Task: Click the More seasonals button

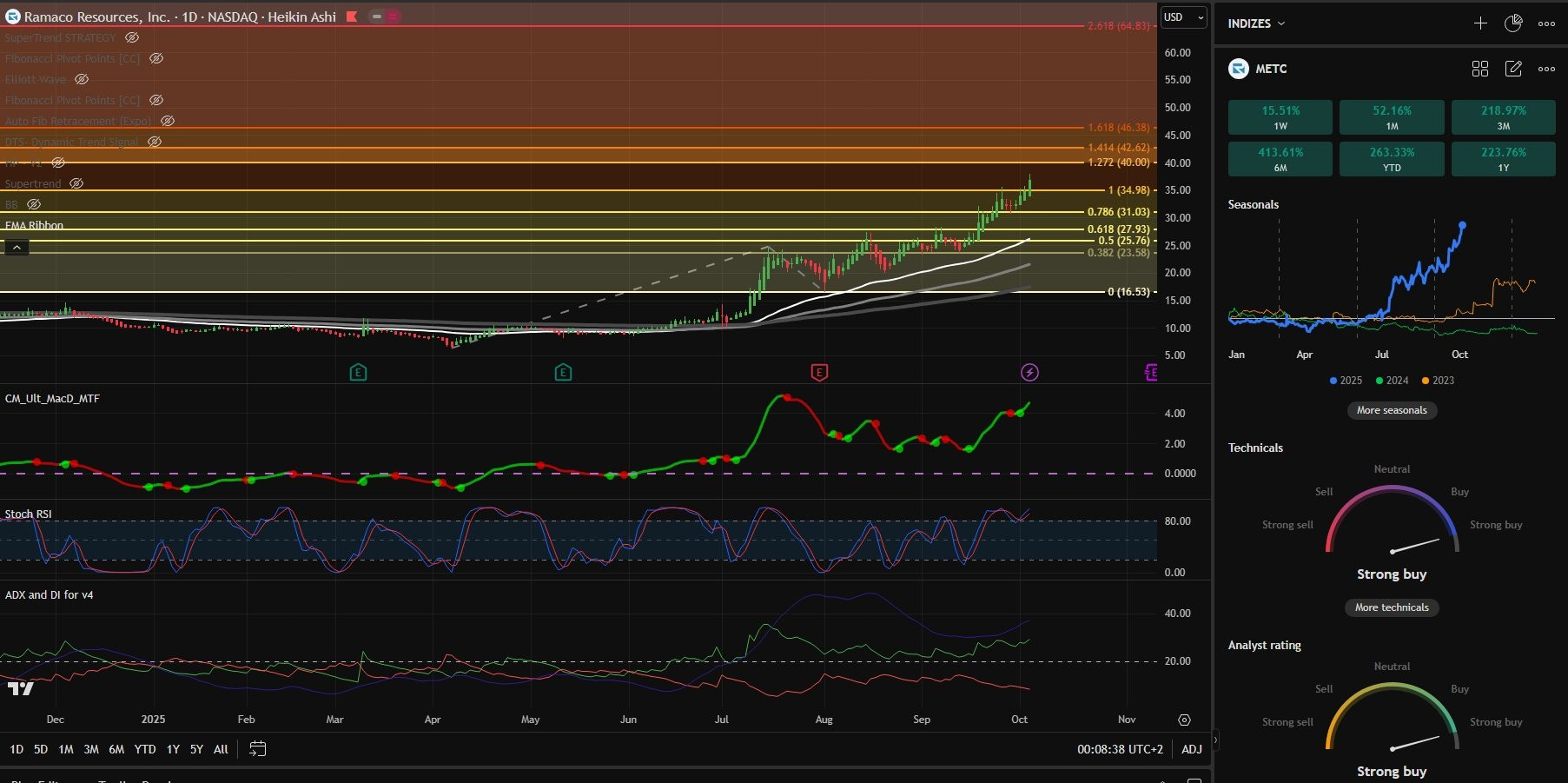Action: 1392,410
